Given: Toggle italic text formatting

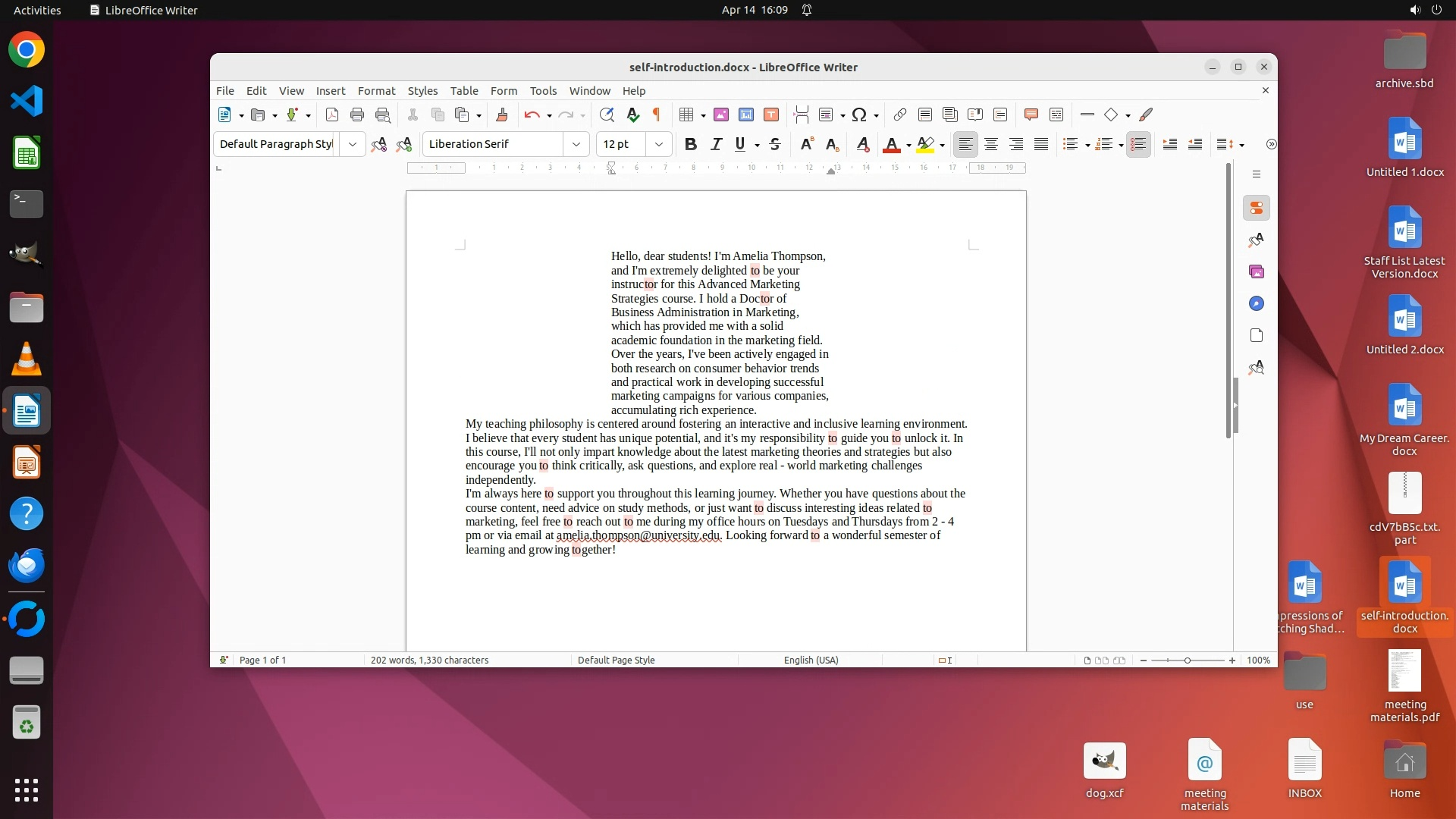Looking at the screenshot, I should pos(716,144).
